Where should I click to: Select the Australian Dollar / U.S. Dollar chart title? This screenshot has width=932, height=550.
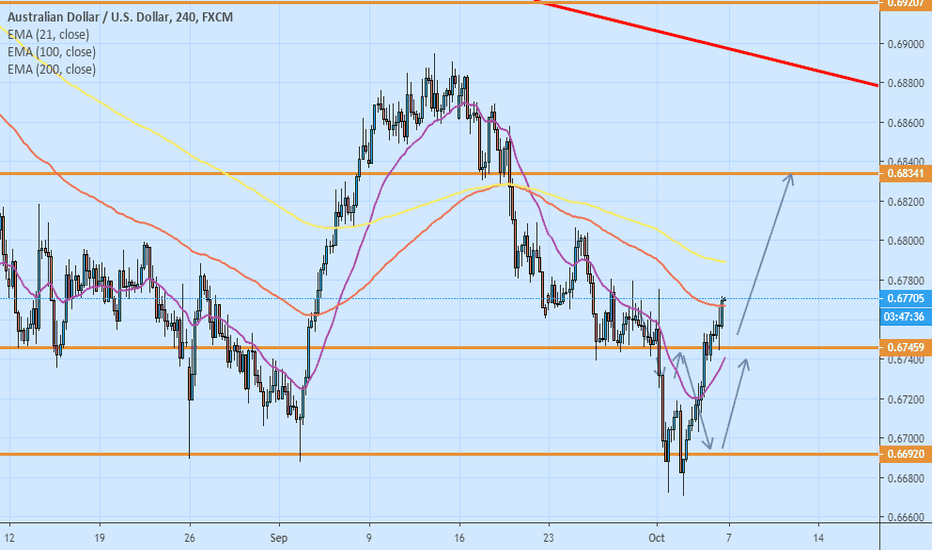(x=120, y=17)
